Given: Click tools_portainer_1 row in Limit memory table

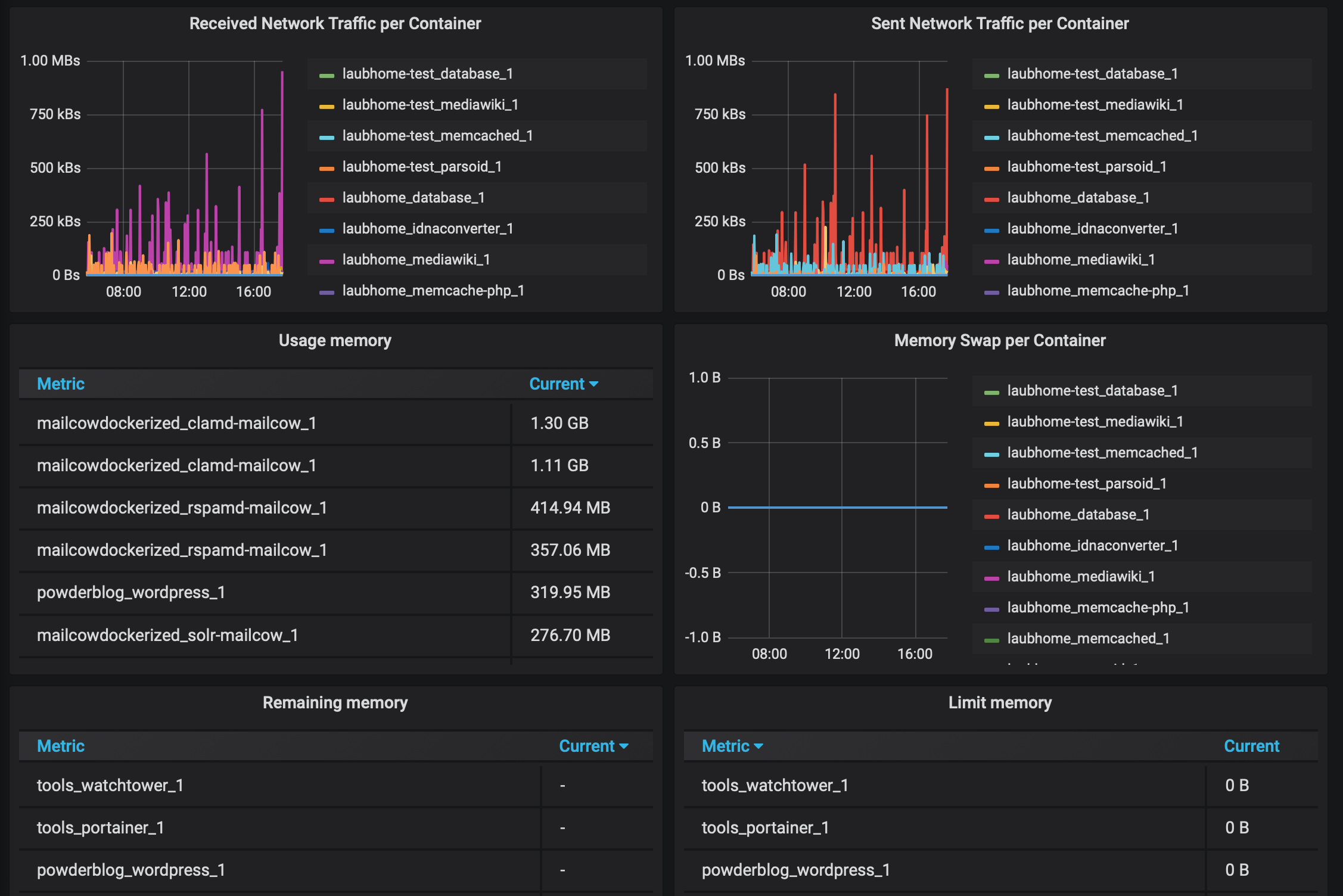Looking at the screenshot, I should coord(765,828).
